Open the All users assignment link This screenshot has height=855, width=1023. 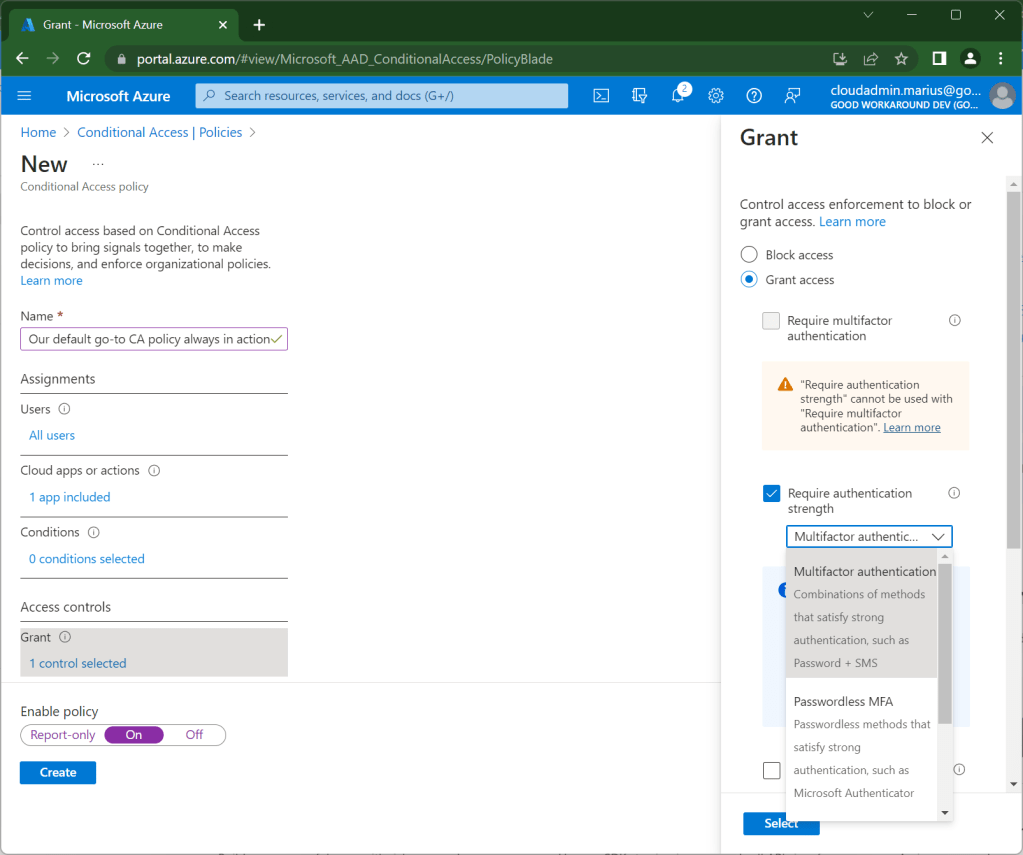tap(52, 435)
